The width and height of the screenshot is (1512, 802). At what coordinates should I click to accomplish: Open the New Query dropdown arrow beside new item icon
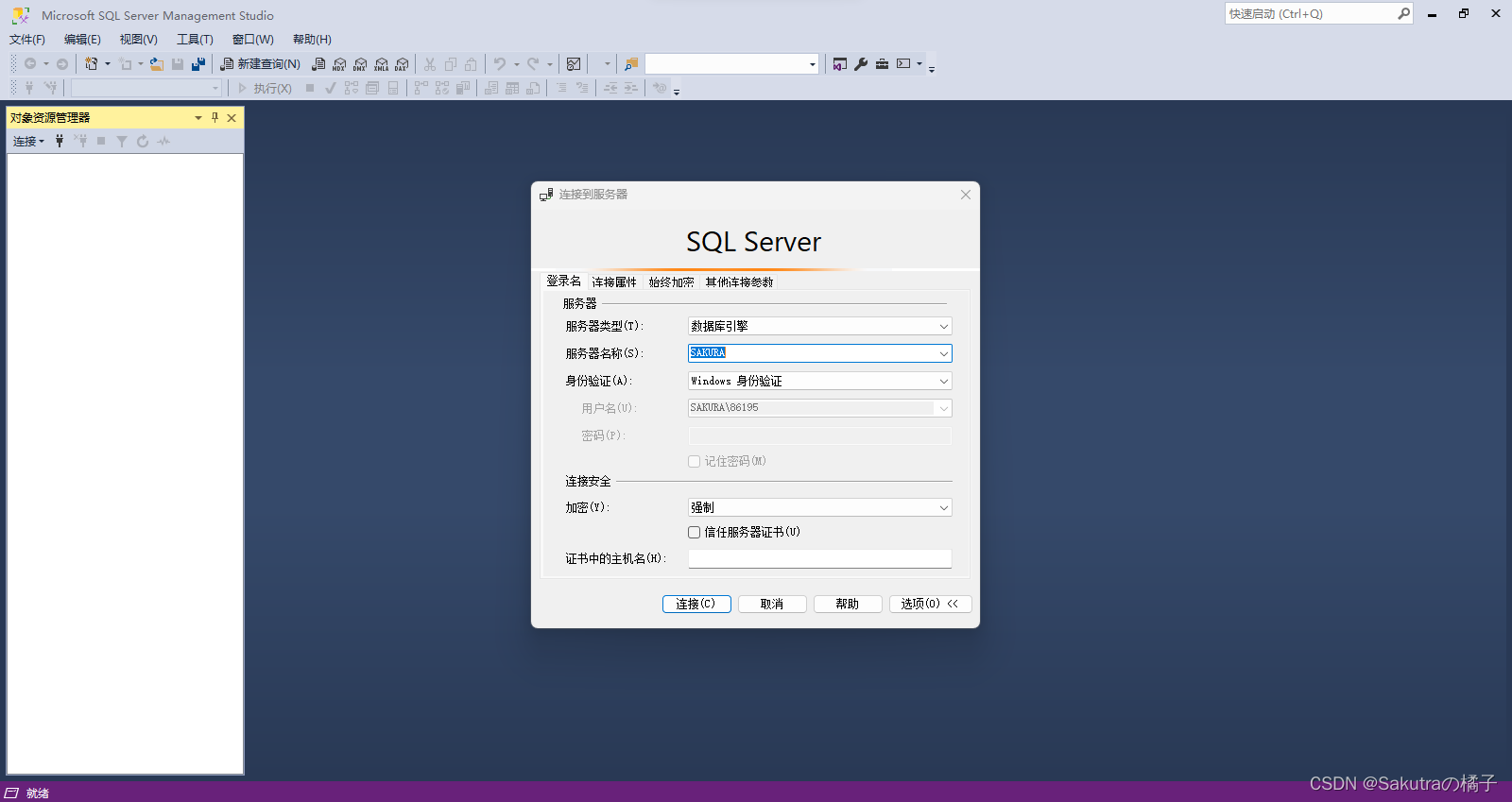coord(107,64)
